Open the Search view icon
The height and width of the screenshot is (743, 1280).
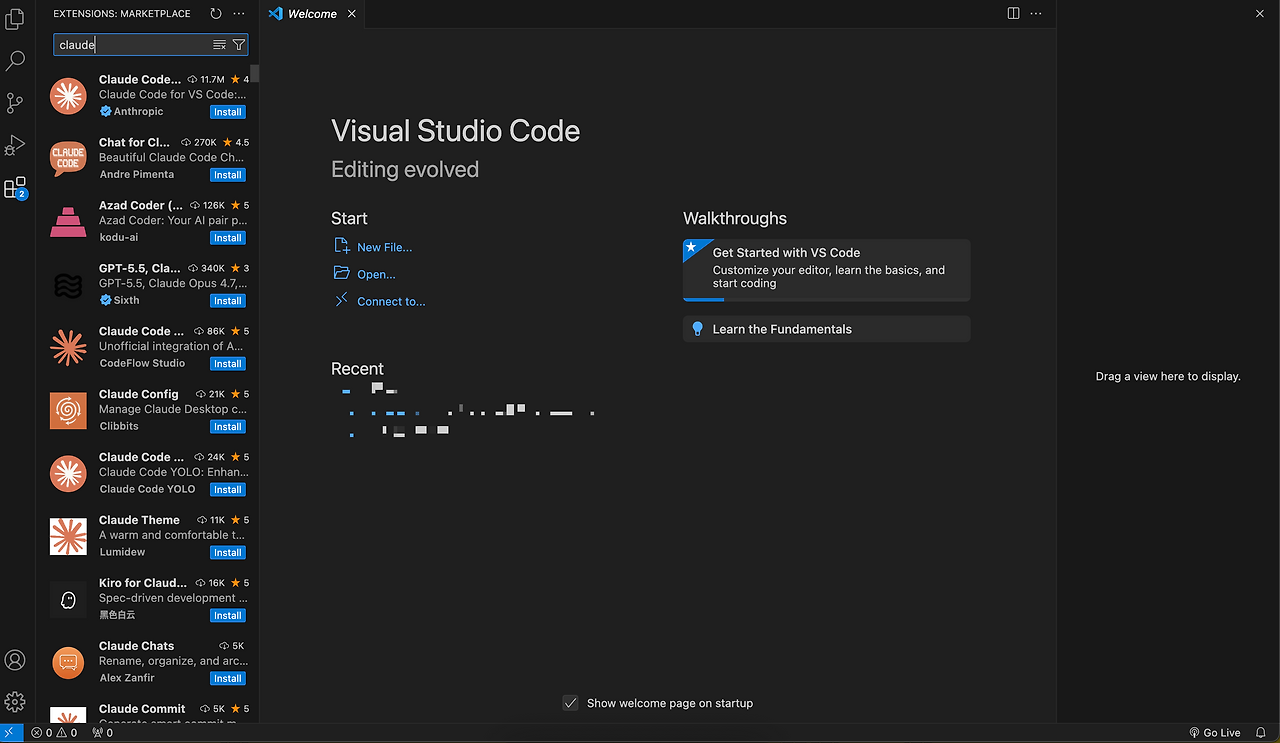click(x=15, y=61)
